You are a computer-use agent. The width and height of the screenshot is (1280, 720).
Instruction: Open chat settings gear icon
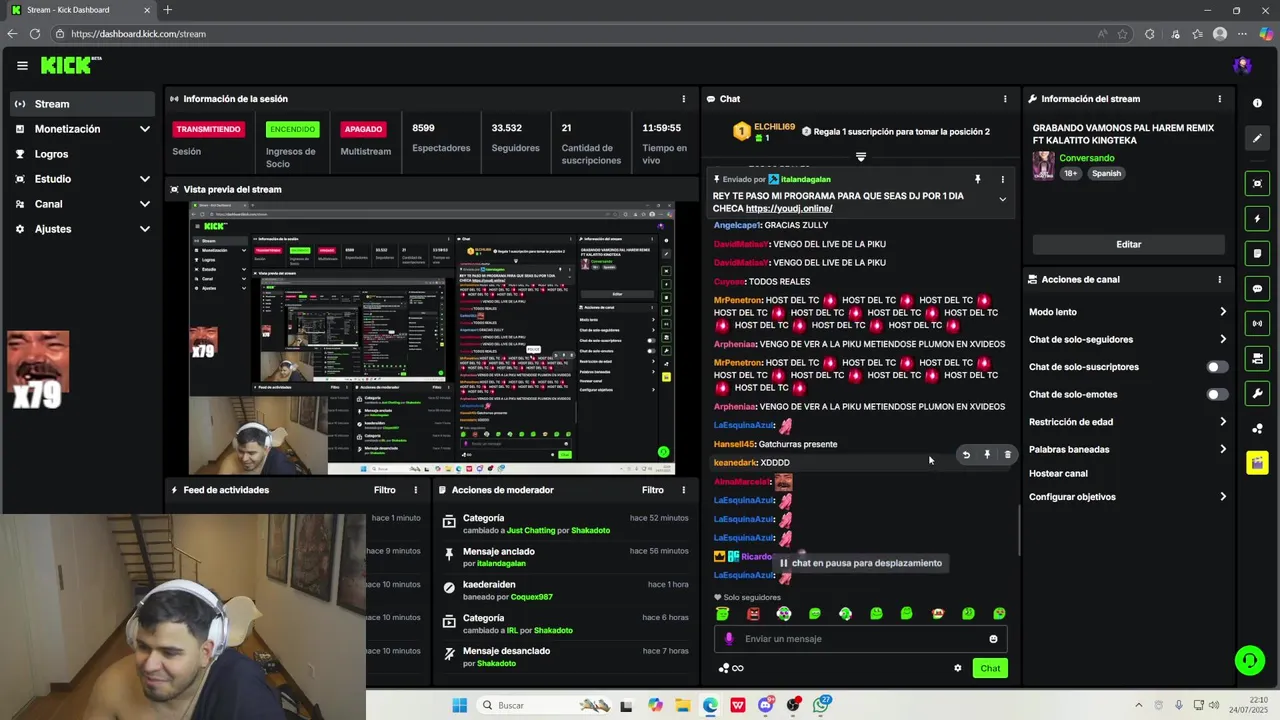(x=957, y=668)
